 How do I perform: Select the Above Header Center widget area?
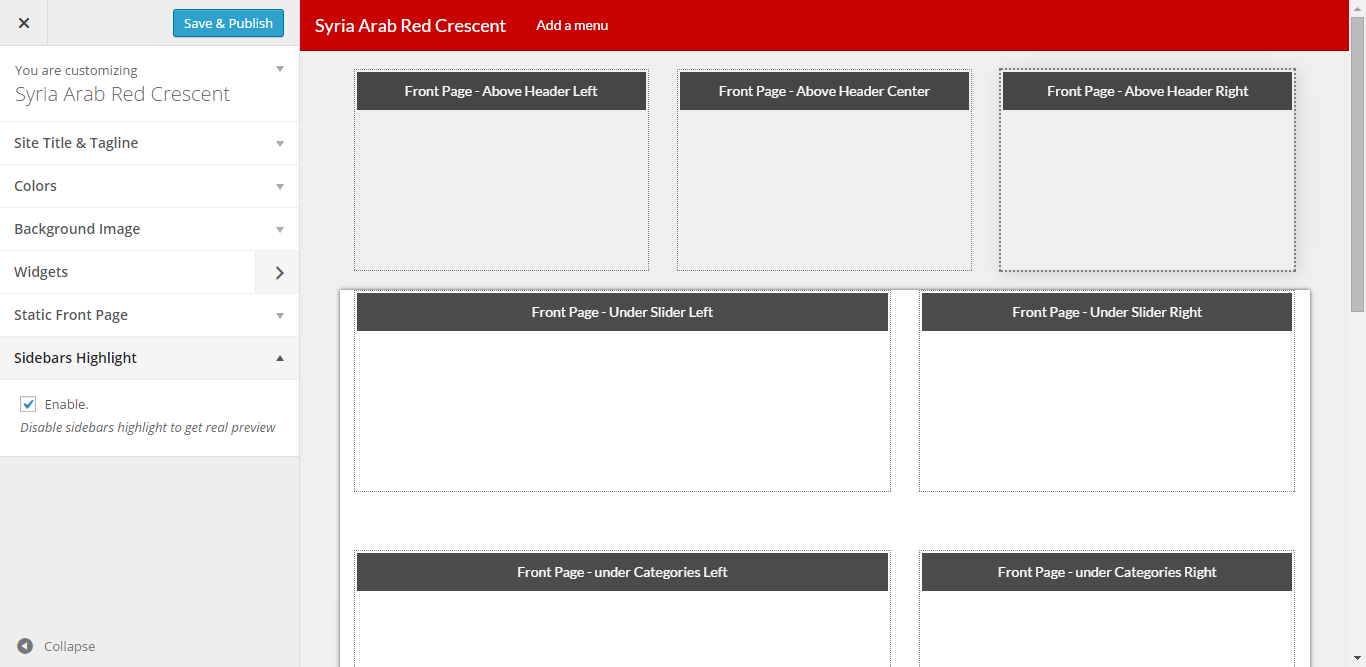[824, 170]
